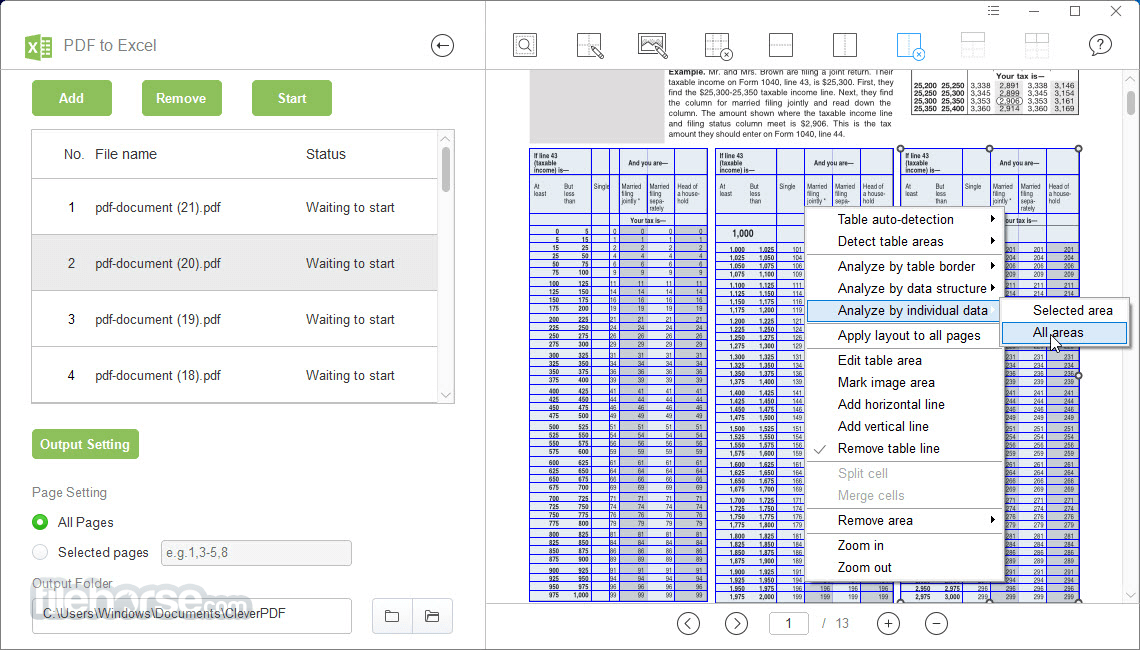Click the Status column header
1140x650 pixels.
[326, 154]
